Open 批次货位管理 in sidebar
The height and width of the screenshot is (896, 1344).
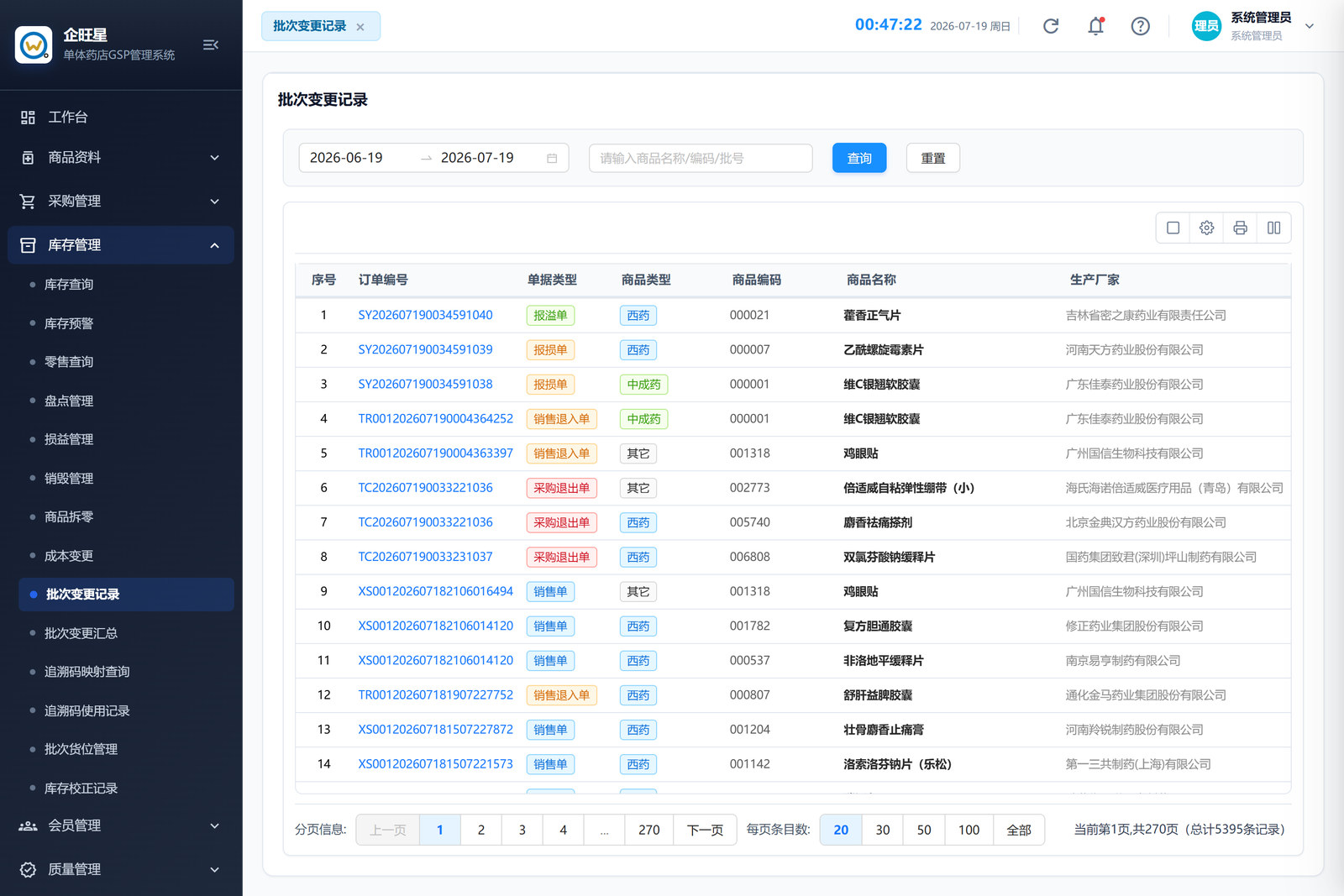[x=81, y=749]
